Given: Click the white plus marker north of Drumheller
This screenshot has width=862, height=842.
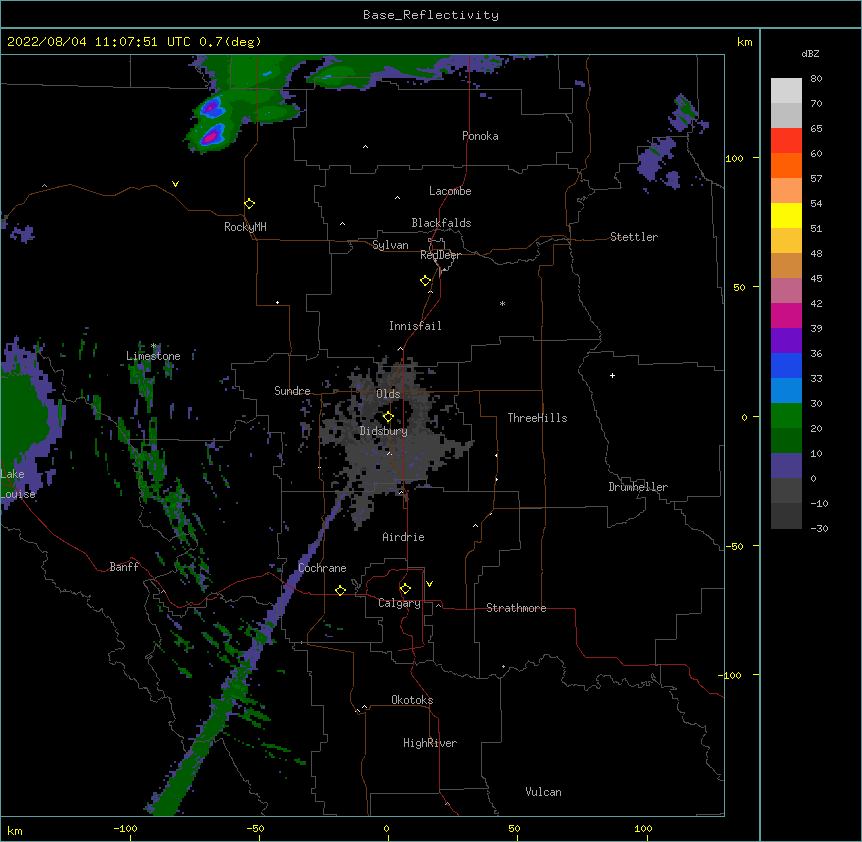Looking at the screenshot, I should point(612,375).
